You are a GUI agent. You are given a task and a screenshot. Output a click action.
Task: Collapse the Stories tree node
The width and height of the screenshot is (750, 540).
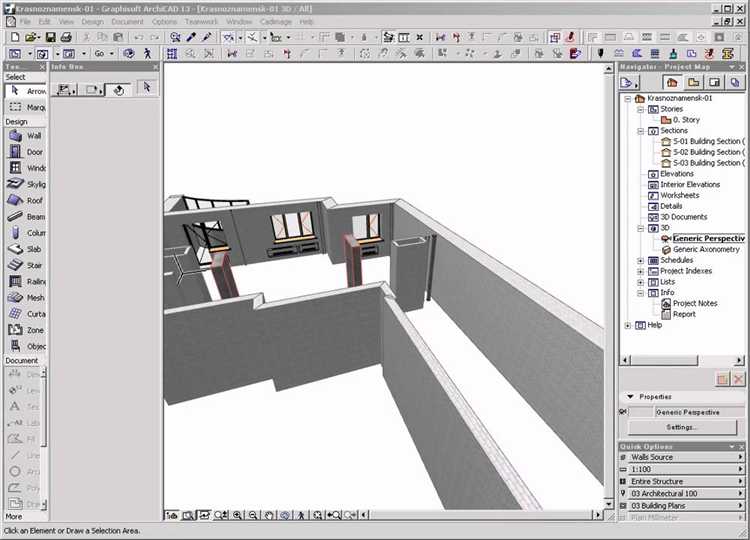tap(640, 110)
